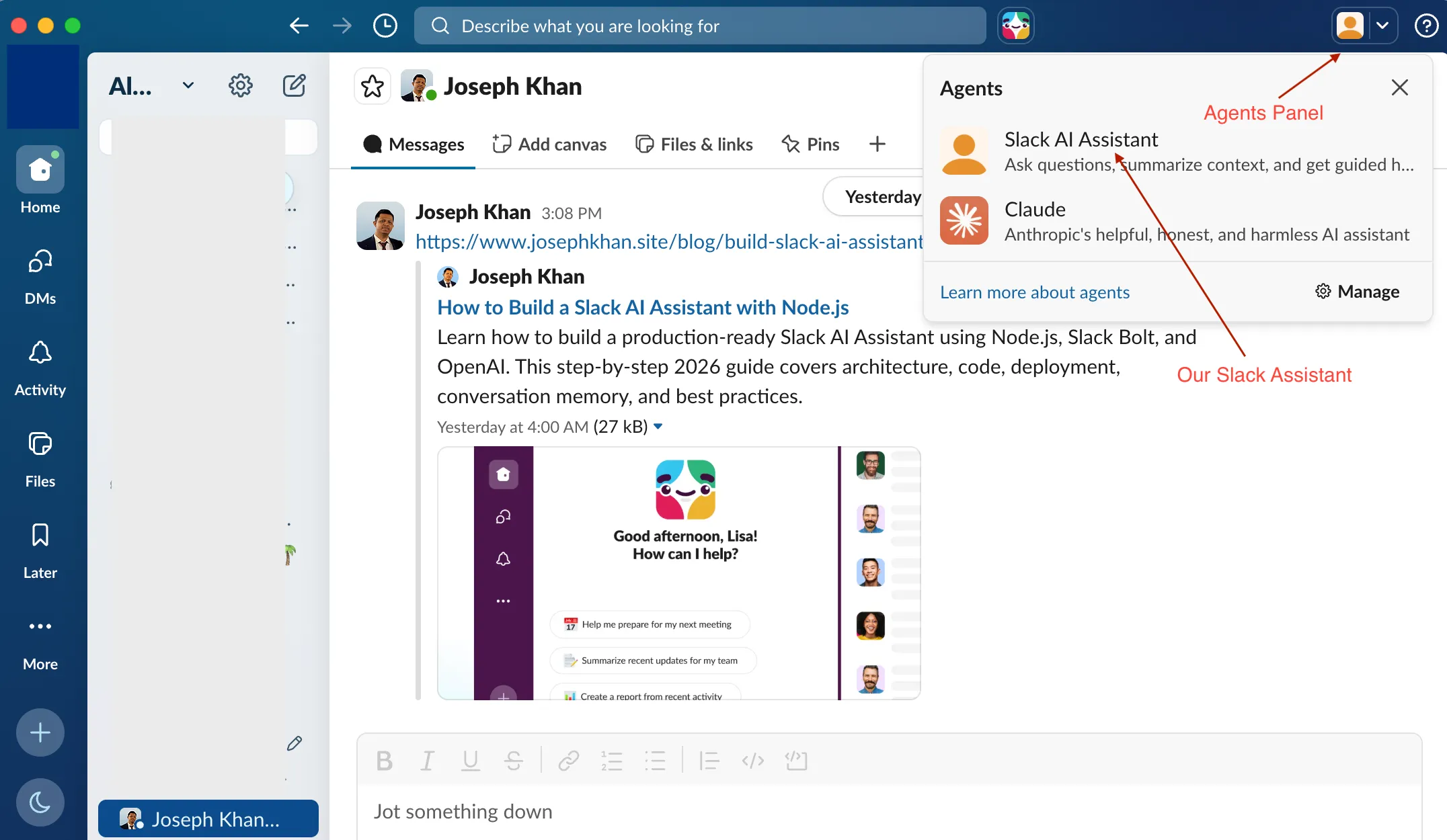Toggle code block formatting
The width and height of the screenshot is (1447, 840).
pyautogui.click(x=796, y=761)
